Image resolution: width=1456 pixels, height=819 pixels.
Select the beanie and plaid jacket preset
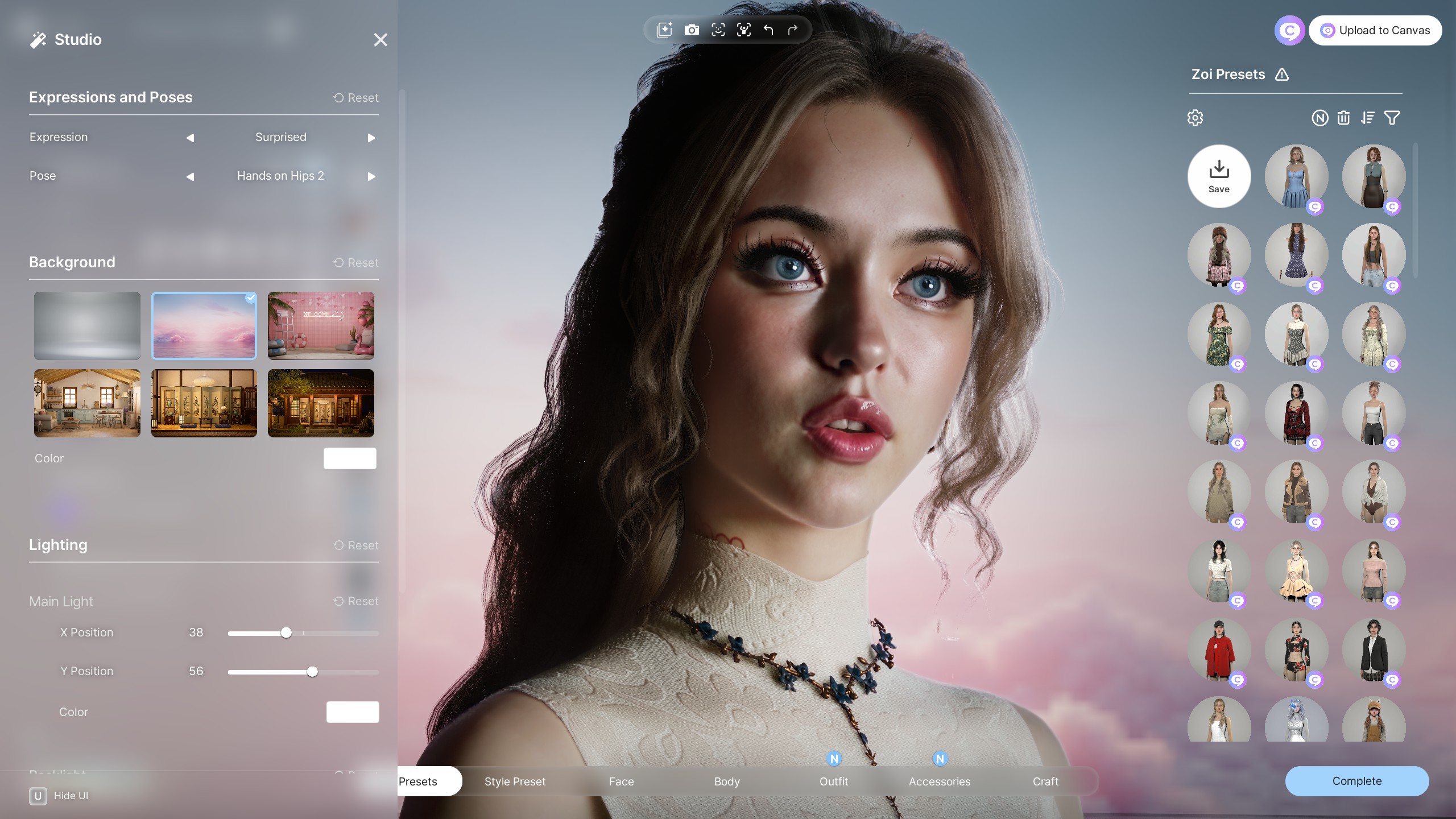pos(1219,255)
